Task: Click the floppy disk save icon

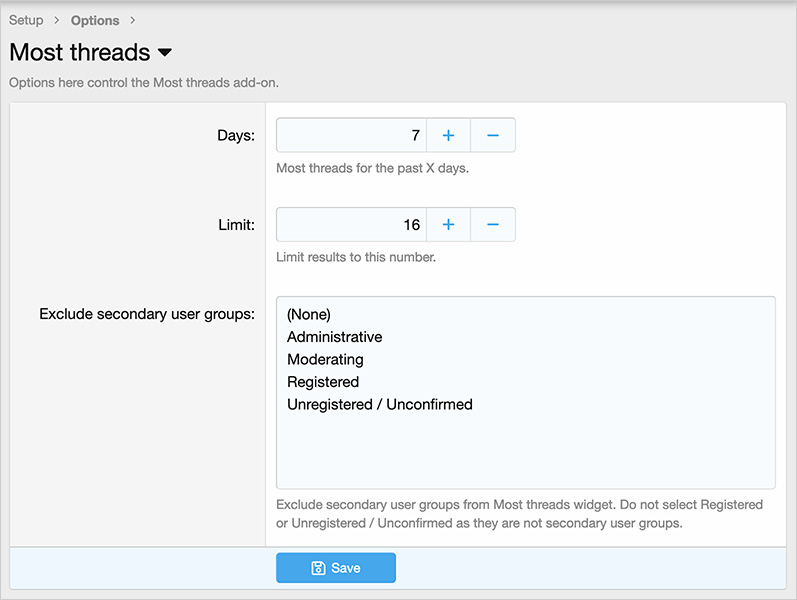Action: pos(318,568)
